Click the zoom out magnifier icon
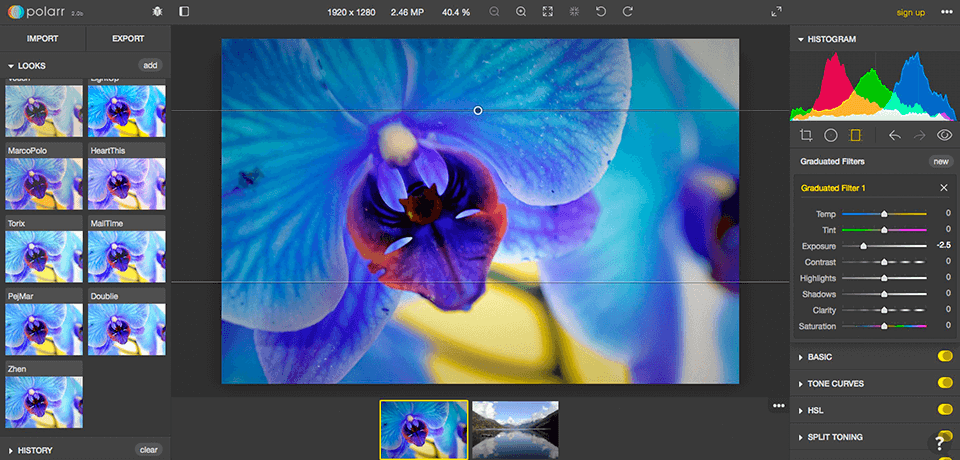Viewport: 960px width, 460px height. [x=494, y=12]
